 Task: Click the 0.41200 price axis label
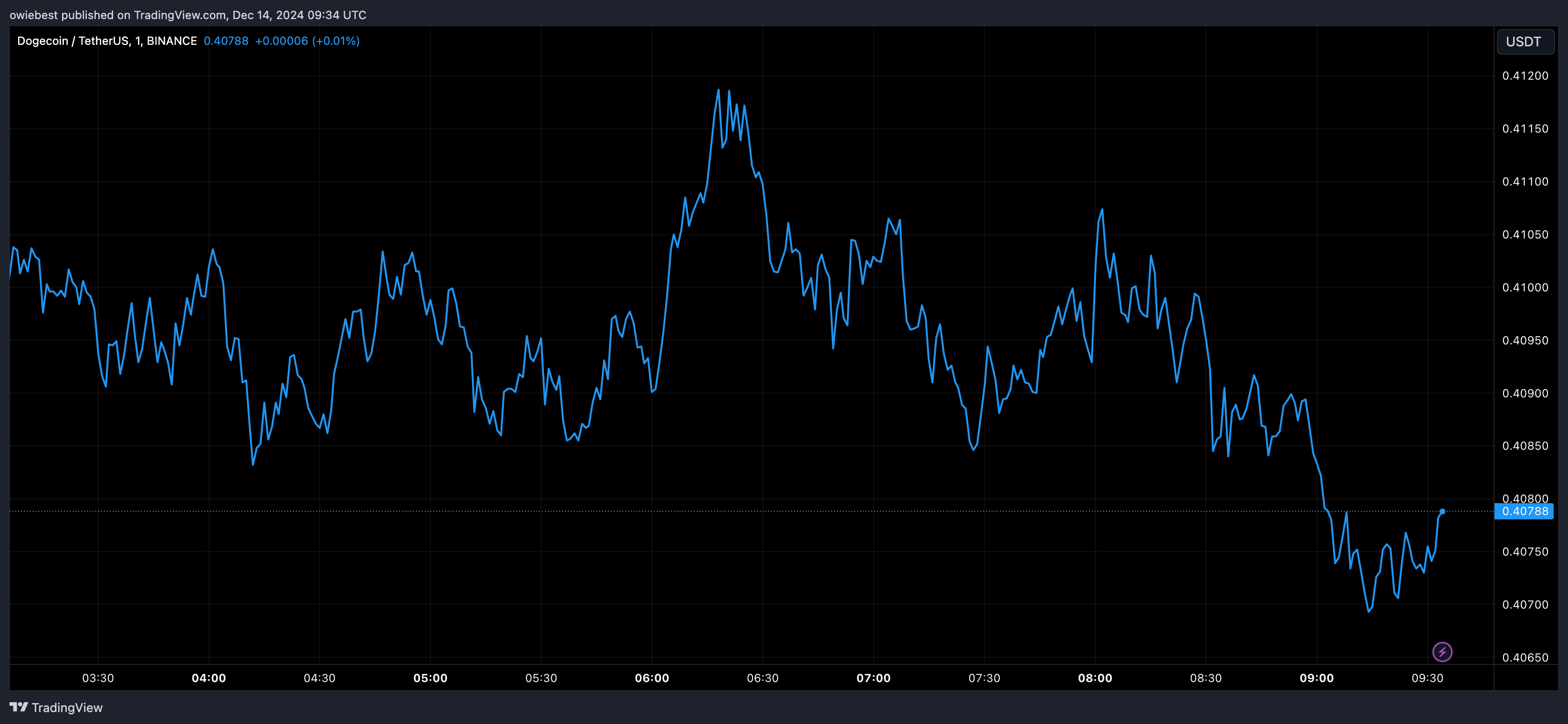click(x=1525, y=75)
